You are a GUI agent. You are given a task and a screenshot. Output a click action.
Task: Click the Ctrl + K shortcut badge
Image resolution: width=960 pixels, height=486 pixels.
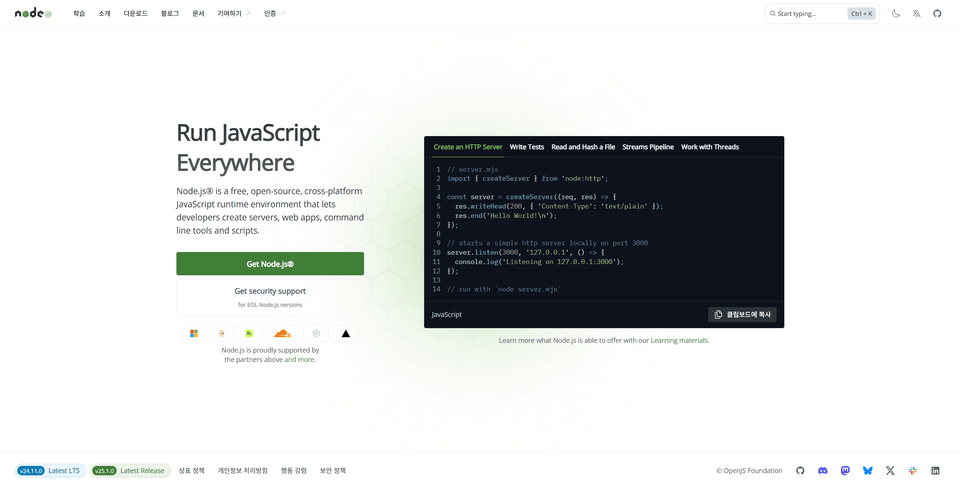(x=861, y=13)
